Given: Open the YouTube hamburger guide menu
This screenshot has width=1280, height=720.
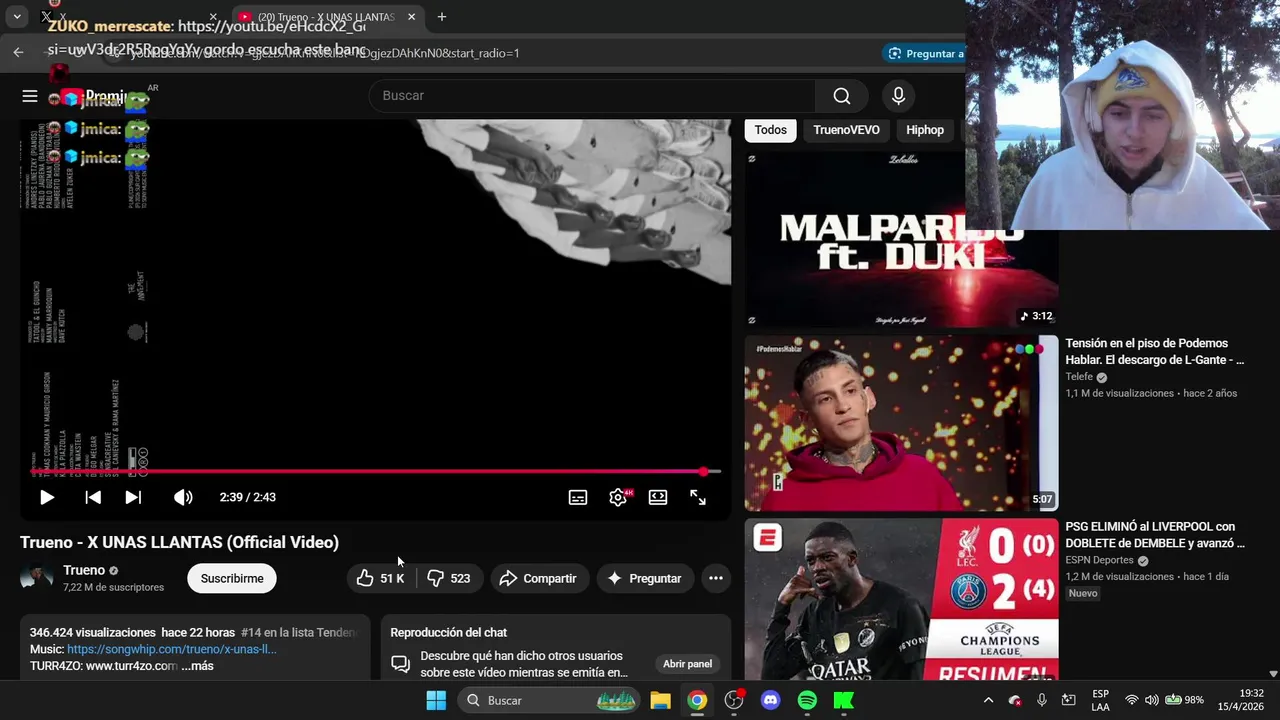Looking at the screenshot, I should tap(30, 96).
